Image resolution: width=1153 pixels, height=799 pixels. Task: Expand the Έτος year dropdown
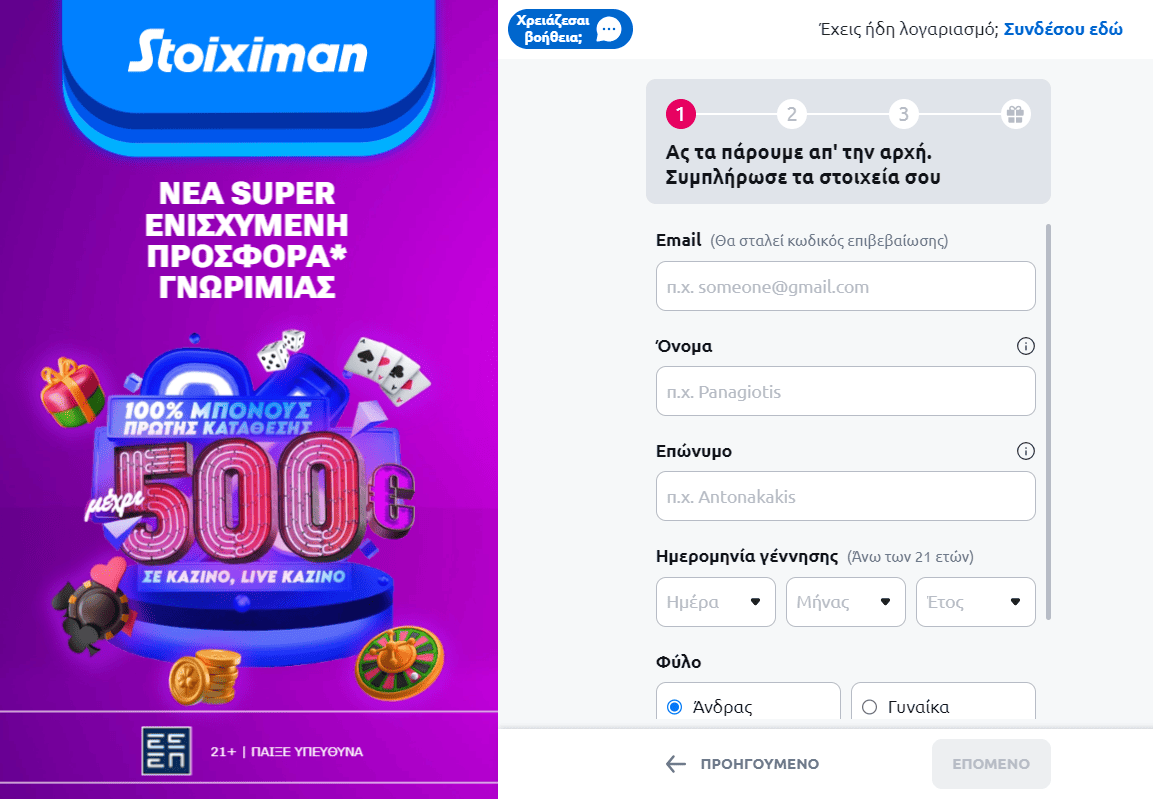tap(975, 602)
